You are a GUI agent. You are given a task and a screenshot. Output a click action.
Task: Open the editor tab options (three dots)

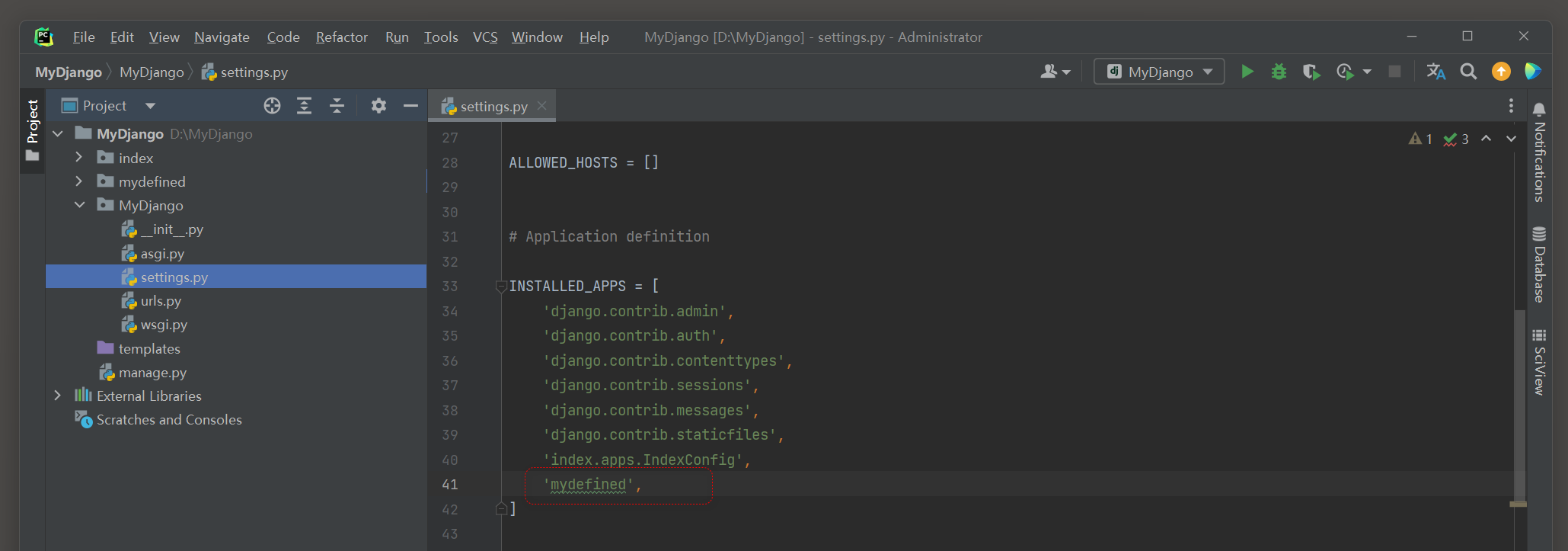1511,106
